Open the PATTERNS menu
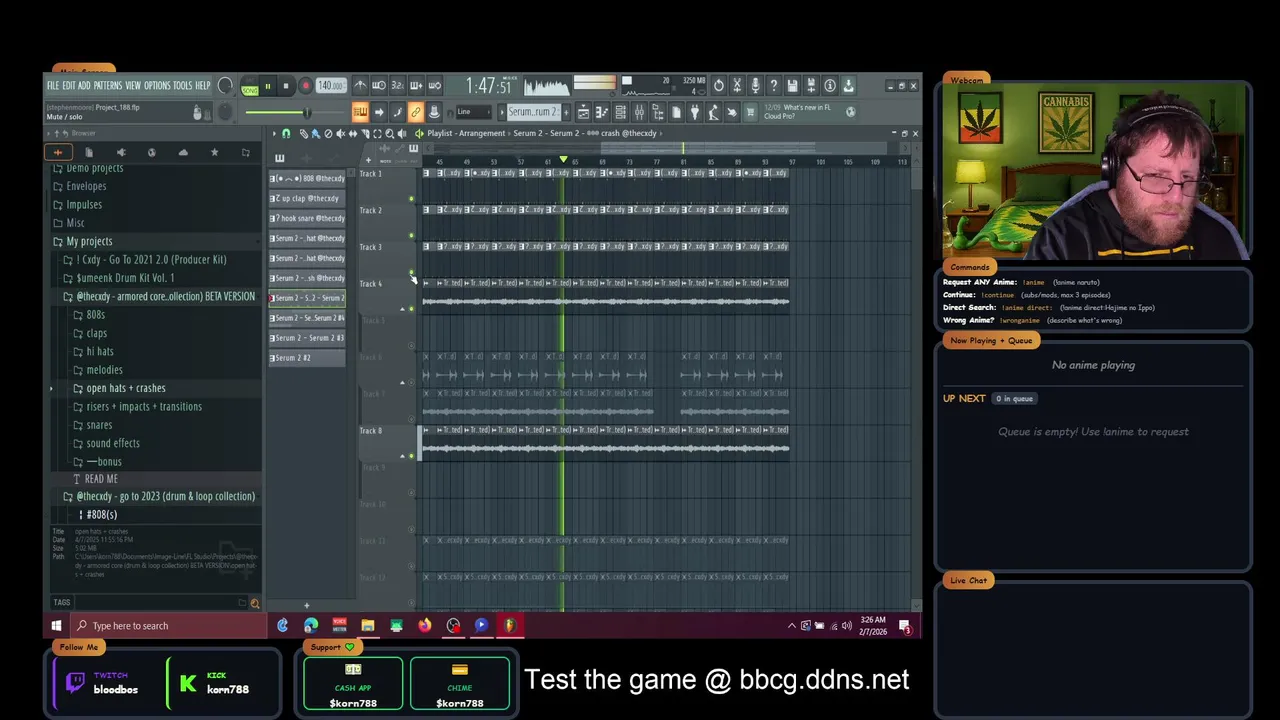This screenshot has width=1280, height=720. (x=108, y=86)
